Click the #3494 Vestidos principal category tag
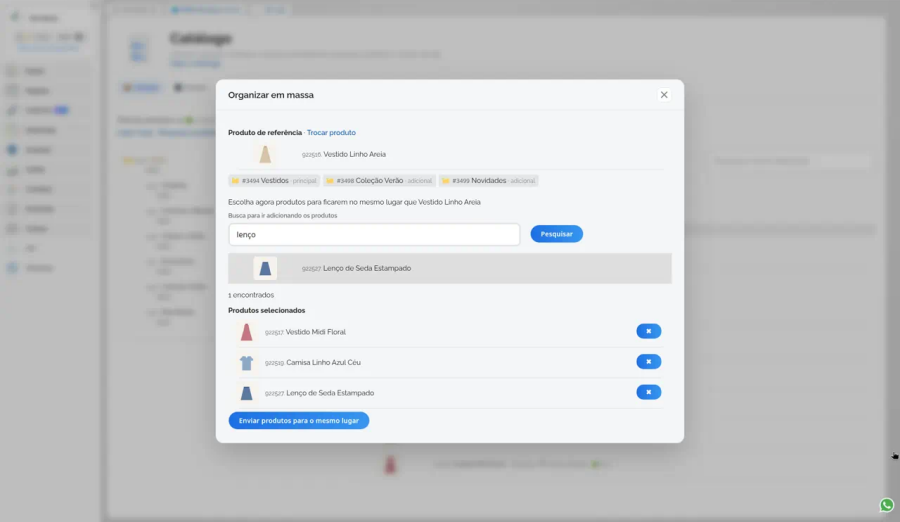The image size is (900, 522). coord(274,180)
